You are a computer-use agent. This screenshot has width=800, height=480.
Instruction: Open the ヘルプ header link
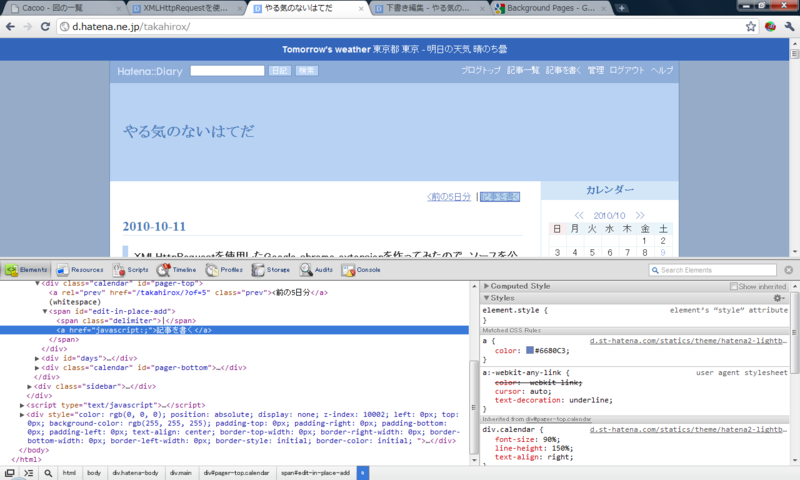[662, 70]
